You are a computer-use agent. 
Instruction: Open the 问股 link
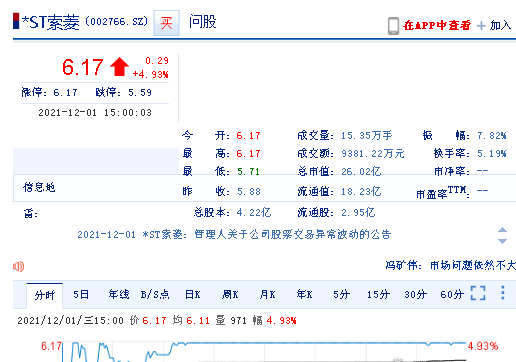[x=202, y=22]
